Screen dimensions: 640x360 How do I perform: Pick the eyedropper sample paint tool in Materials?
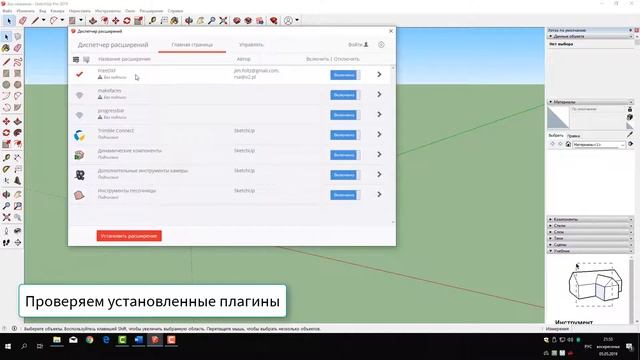click(630, 134)
